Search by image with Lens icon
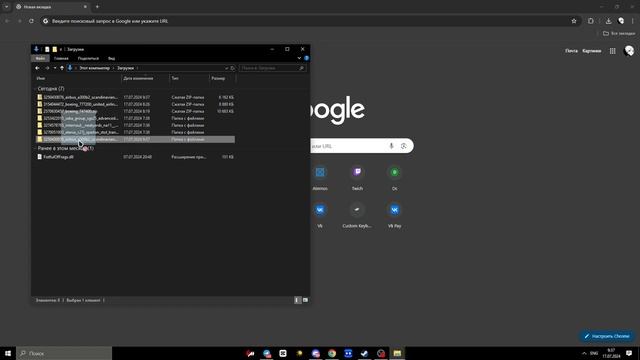This screenshot has height=360, width=640. (404, 146)
